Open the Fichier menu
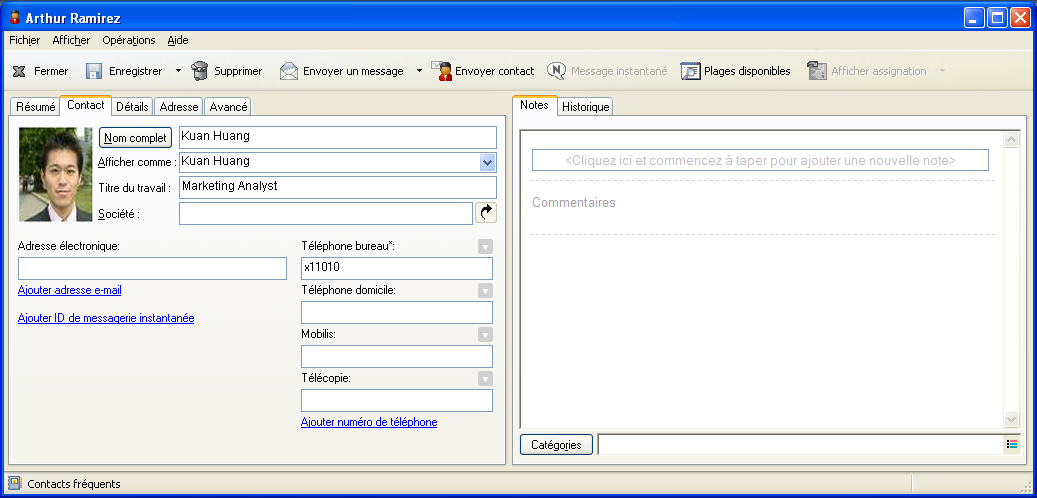The width and height of the screenshot is (1037, 498). (x=24, y=40)
